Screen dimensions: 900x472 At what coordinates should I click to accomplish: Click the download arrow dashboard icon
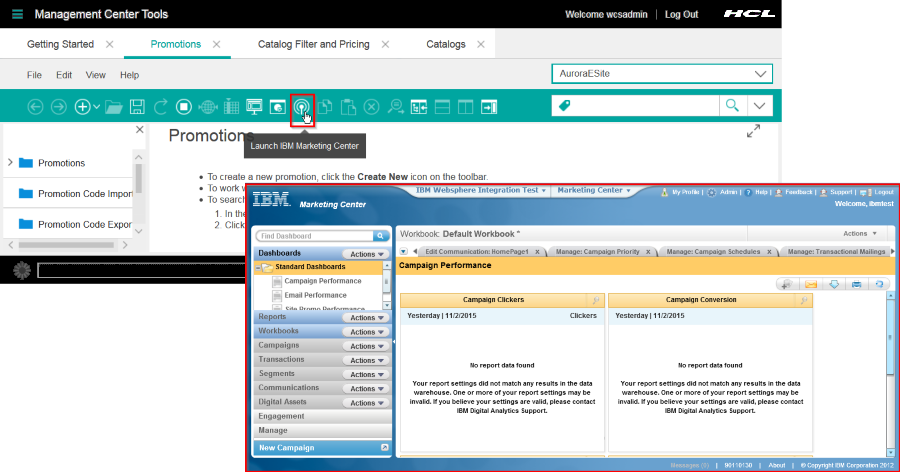pyautogui.click(x=833, y=284)
